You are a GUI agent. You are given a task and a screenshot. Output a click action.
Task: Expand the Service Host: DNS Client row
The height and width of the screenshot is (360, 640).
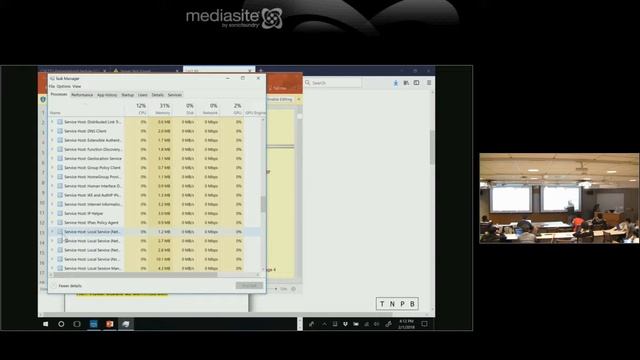click(x=52, y=131)
